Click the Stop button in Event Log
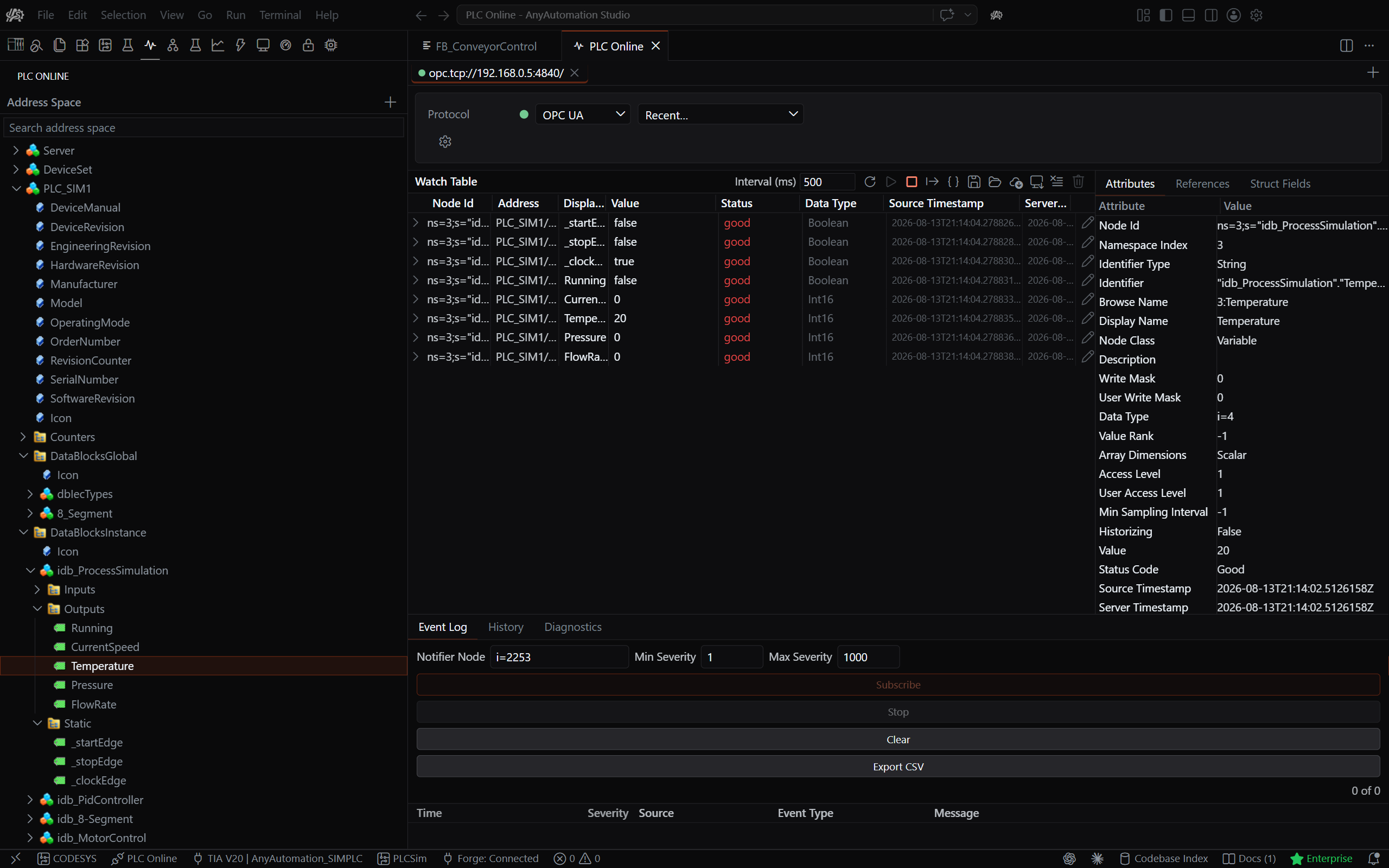The height and width of the screenshot is (868, 1389). pos(899,712)
